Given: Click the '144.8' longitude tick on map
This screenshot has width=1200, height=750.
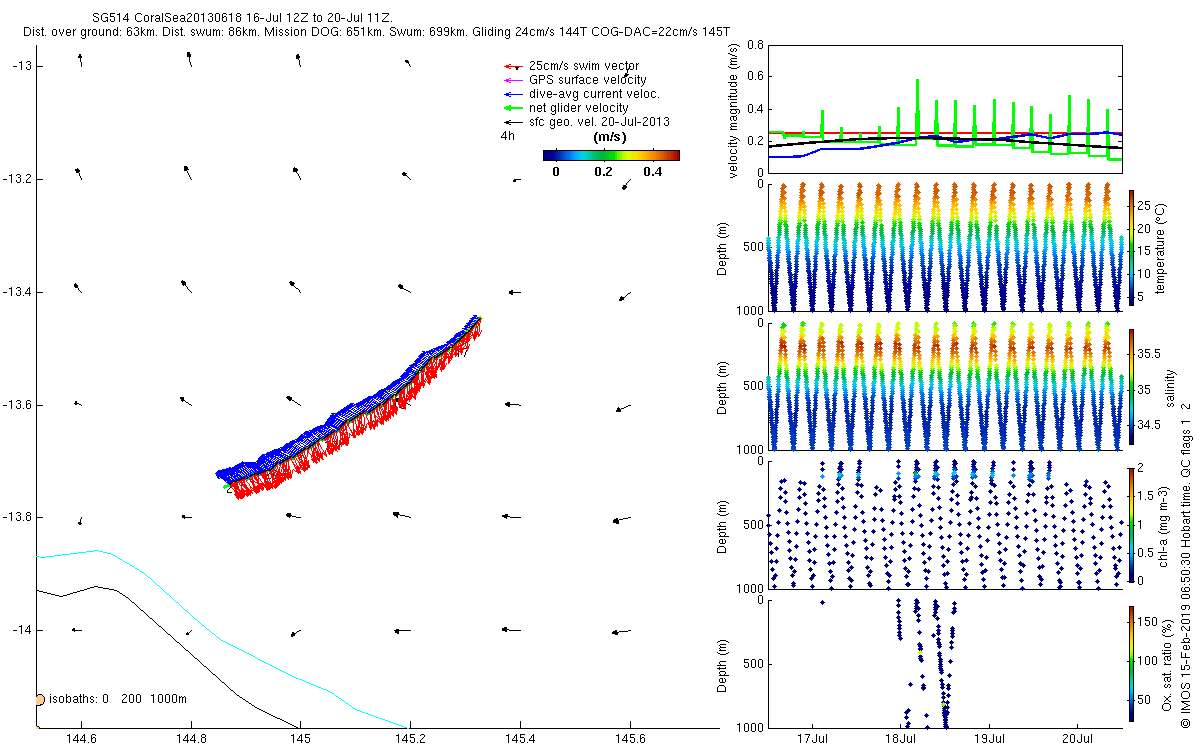Looking at the screenshot, I should coord(190,740).
